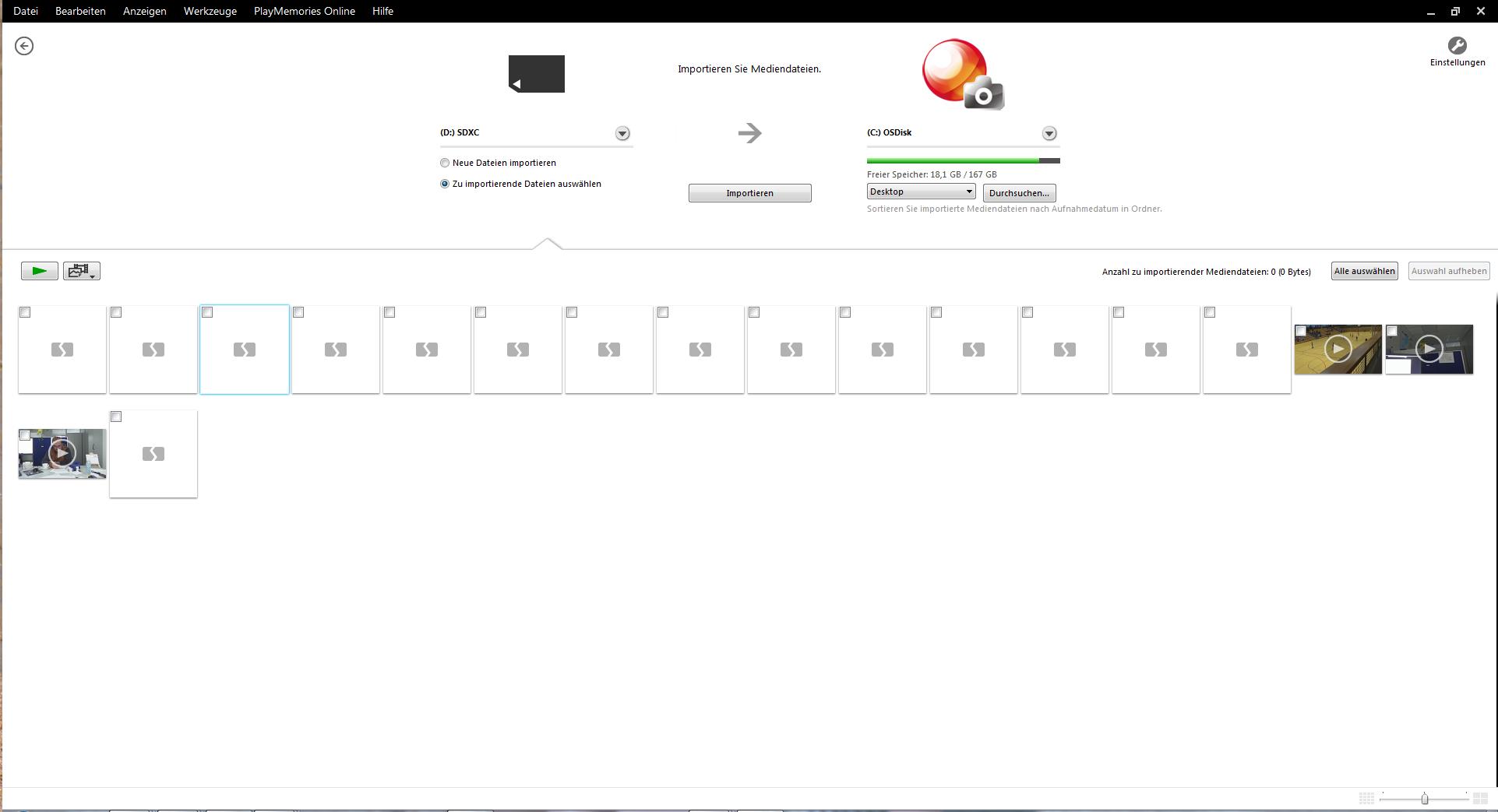Viewport: 1498px width, 812px height.
Task: Click the SD card source icon
Action: click(536, 74)
